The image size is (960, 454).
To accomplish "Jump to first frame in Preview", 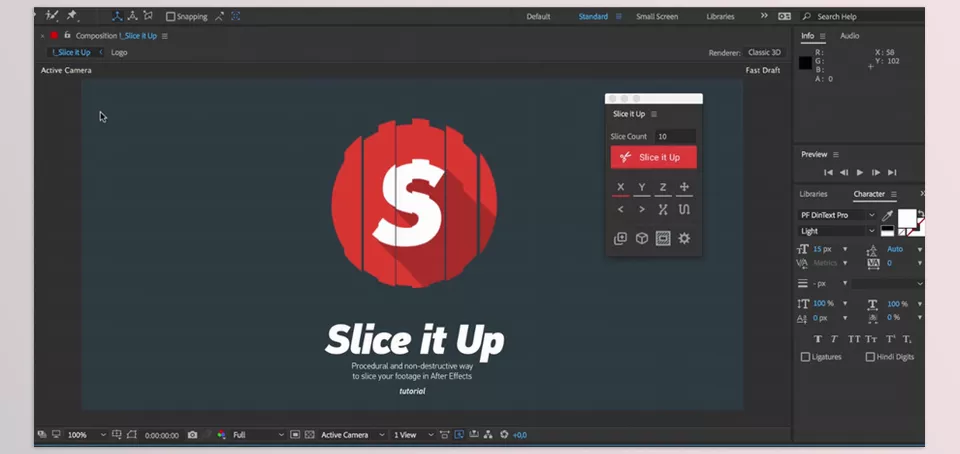I will tap(828, 173).
